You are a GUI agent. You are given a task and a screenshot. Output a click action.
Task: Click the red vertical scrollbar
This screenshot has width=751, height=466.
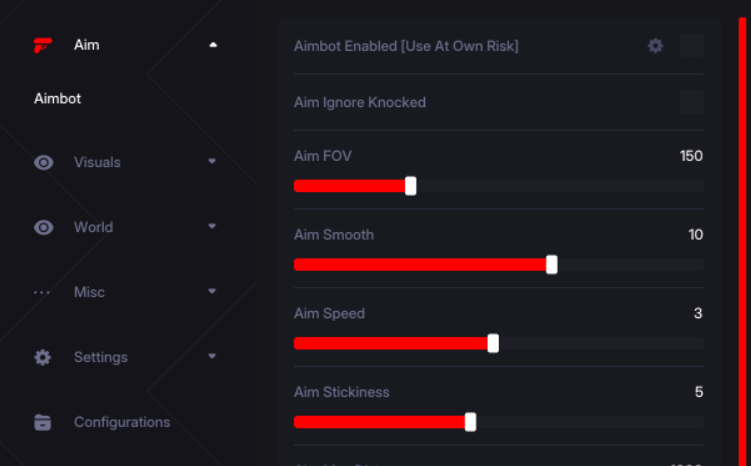tap(743, 241)
